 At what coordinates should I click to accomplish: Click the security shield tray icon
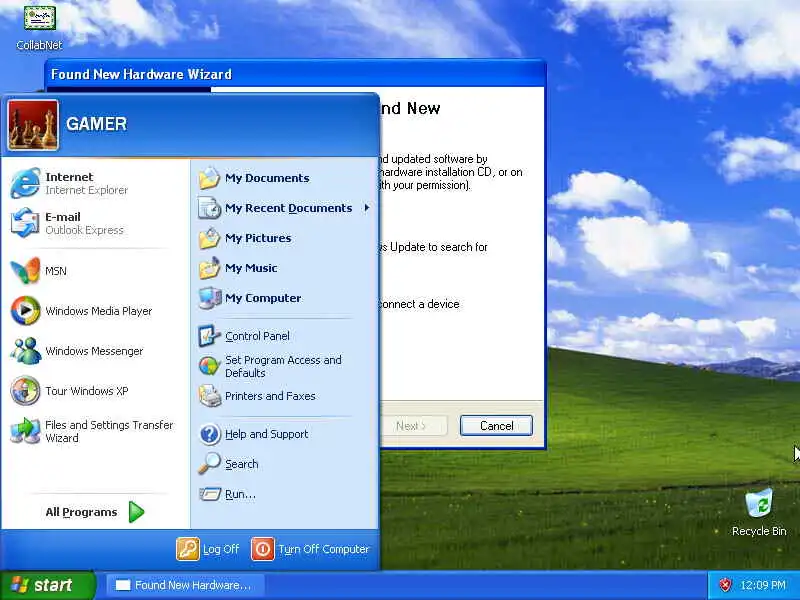(x=724, y=585)
